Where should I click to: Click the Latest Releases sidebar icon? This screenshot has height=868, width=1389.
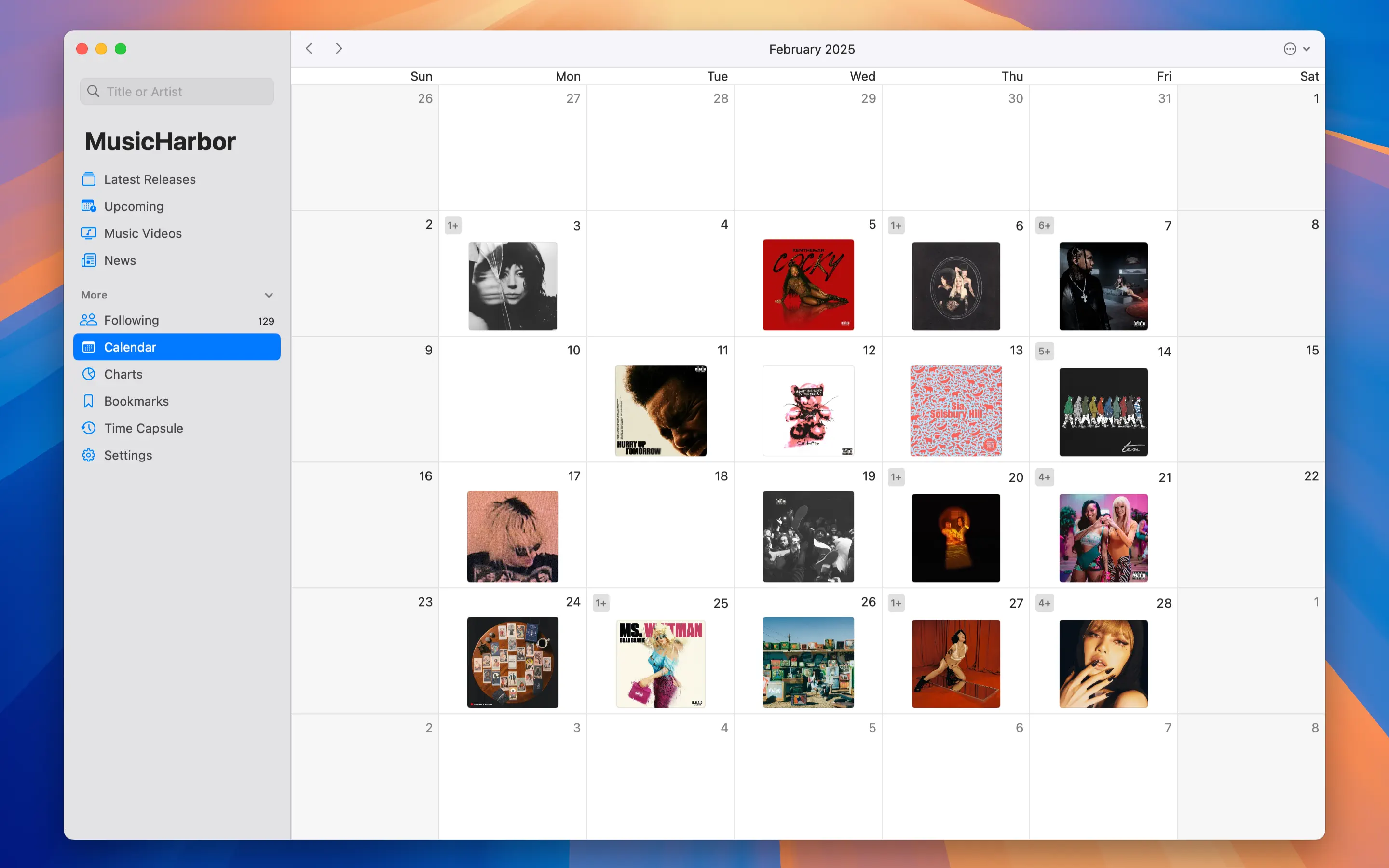click(x=88, y=179)
